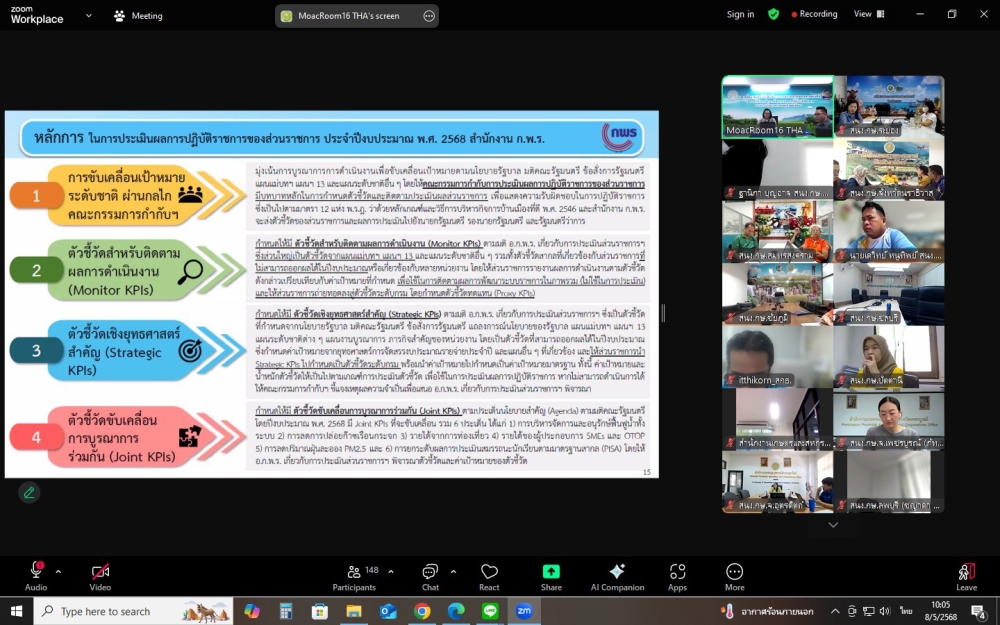Expand the chevron next to Participants

point(390,571)
